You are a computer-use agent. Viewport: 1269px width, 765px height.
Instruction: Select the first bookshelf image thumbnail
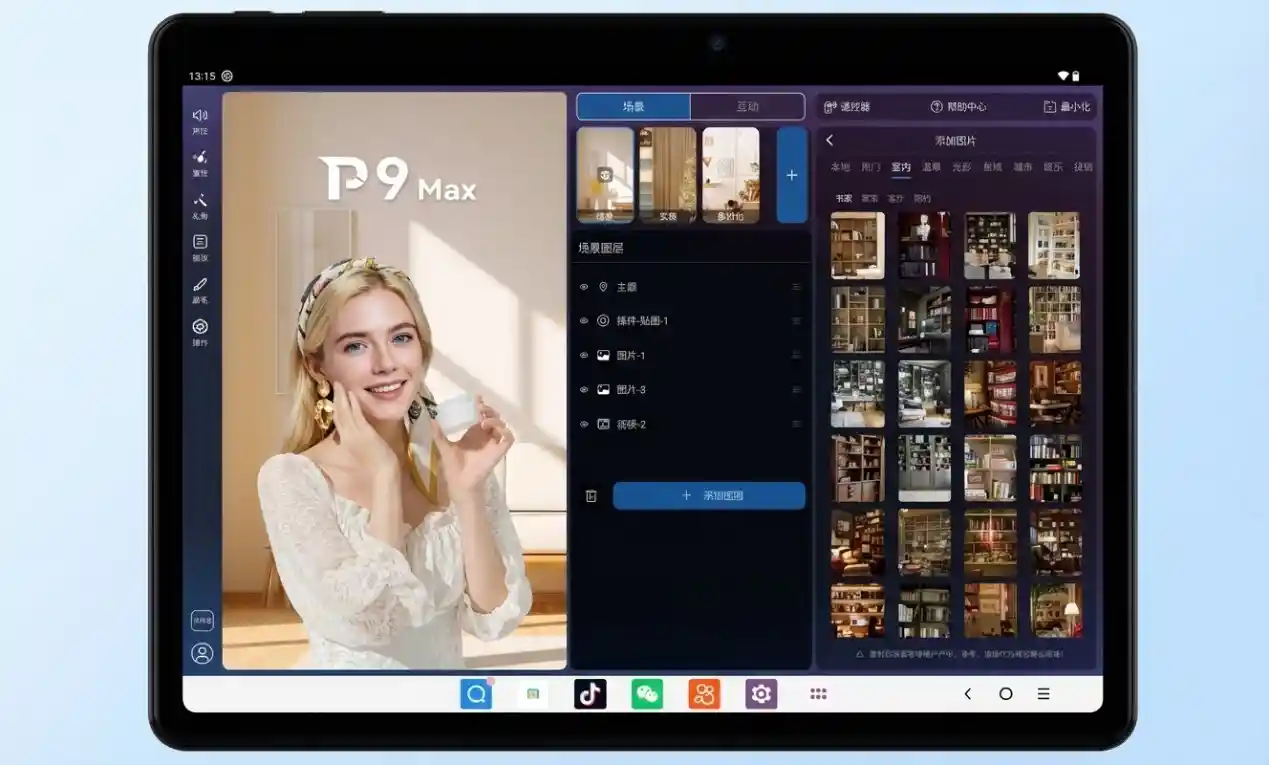tap(857, 245)
